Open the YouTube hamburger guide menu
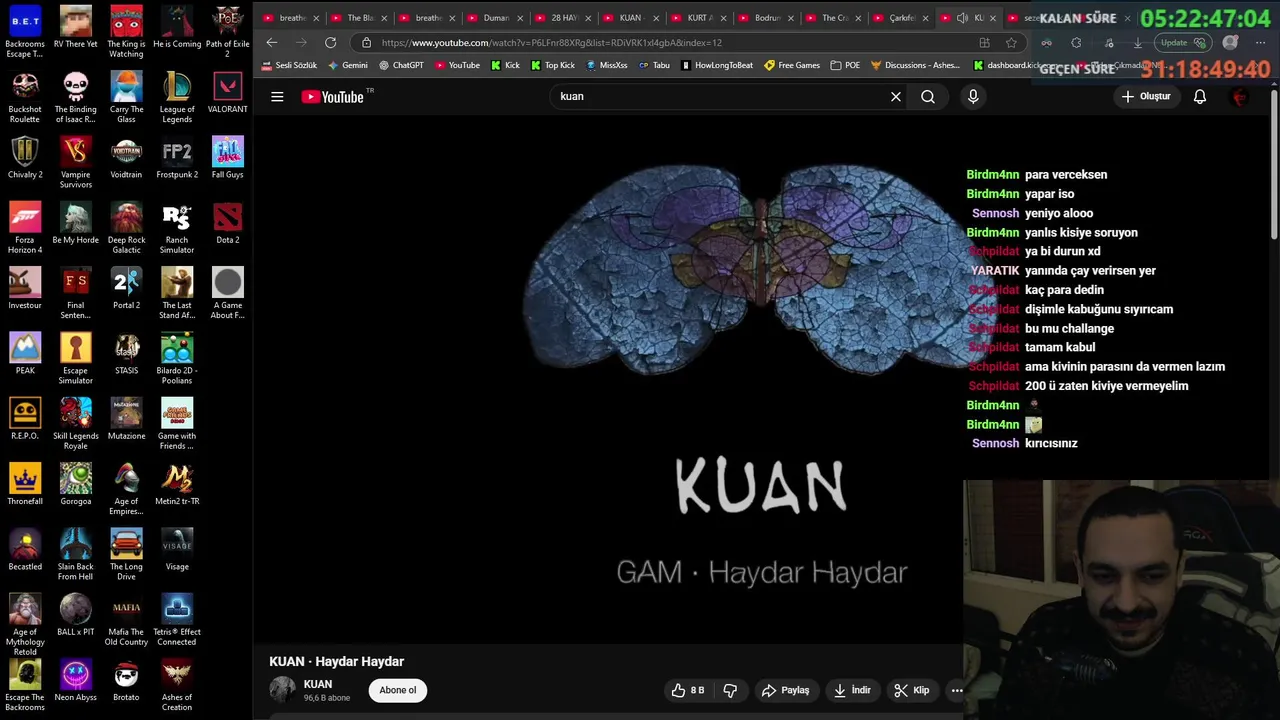Viewport: 1280px width, 720px height. [x=277, y=96]
